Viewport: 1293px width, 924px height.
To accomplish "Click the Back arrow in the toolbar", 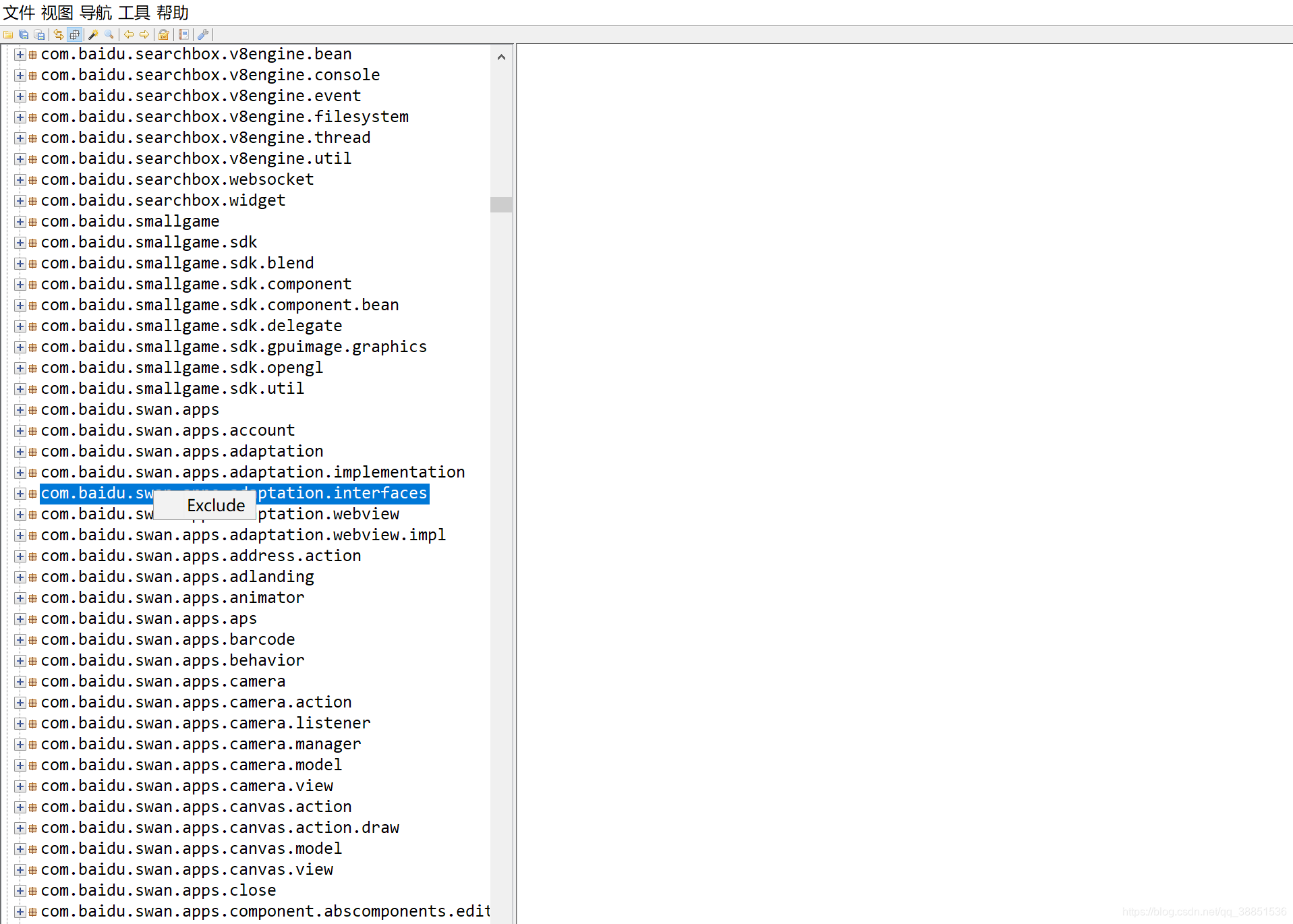I will tap(129, 34).
